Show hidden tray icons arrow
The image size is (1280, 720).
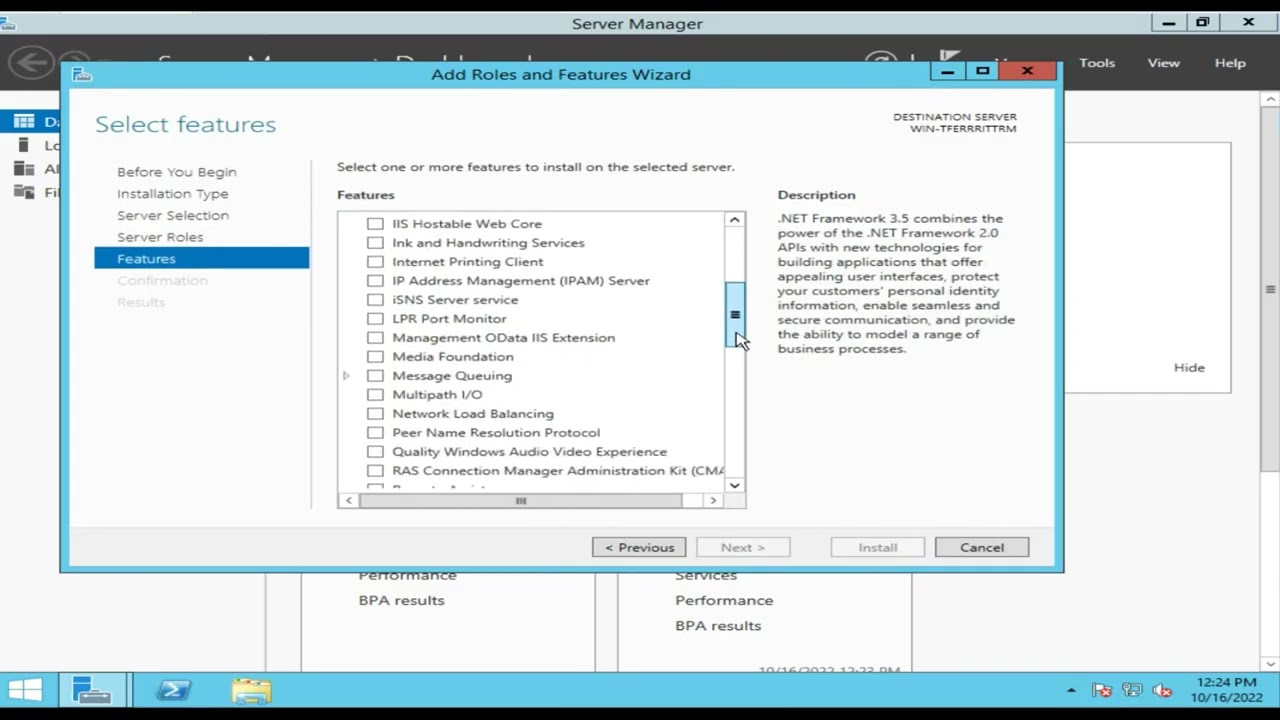[x=1071, y=690]
